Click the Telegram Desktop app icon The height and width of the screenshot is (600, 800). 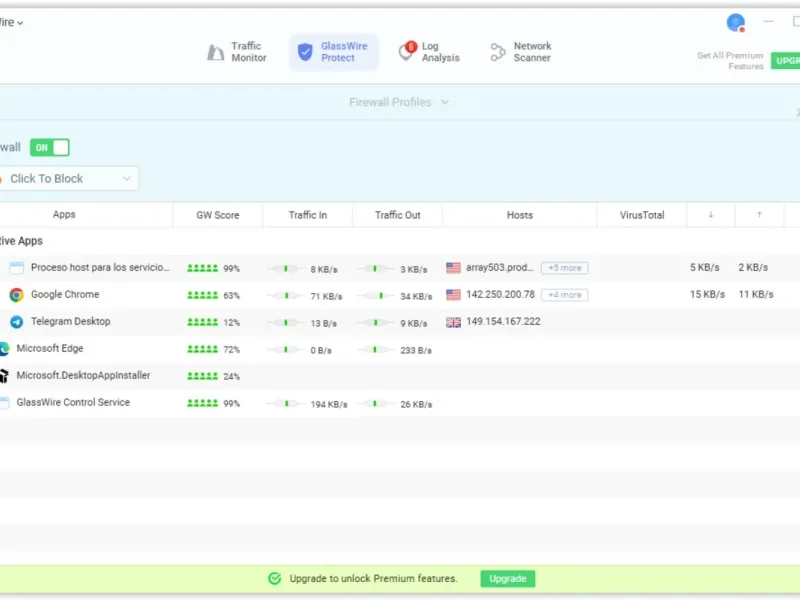[16, 322]
